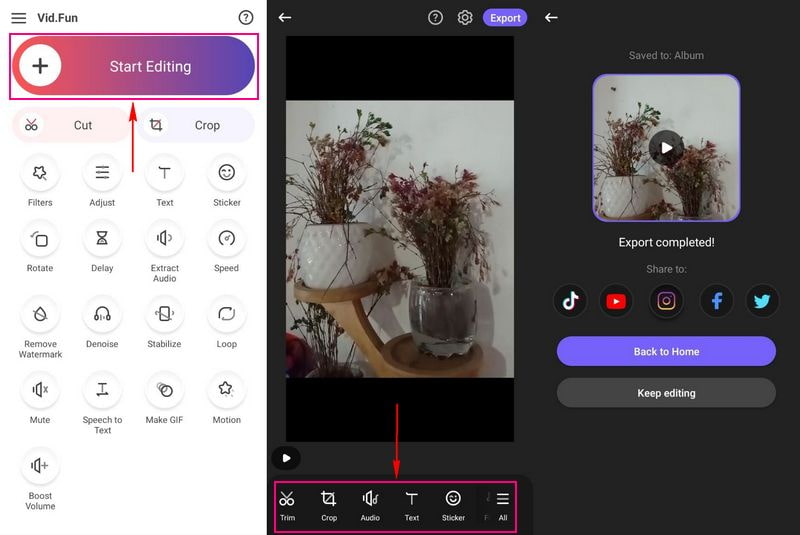Open the Speed tool
The width and height of the screenshot is (800, 535).
pyautogui.click(x=227, y=248)
